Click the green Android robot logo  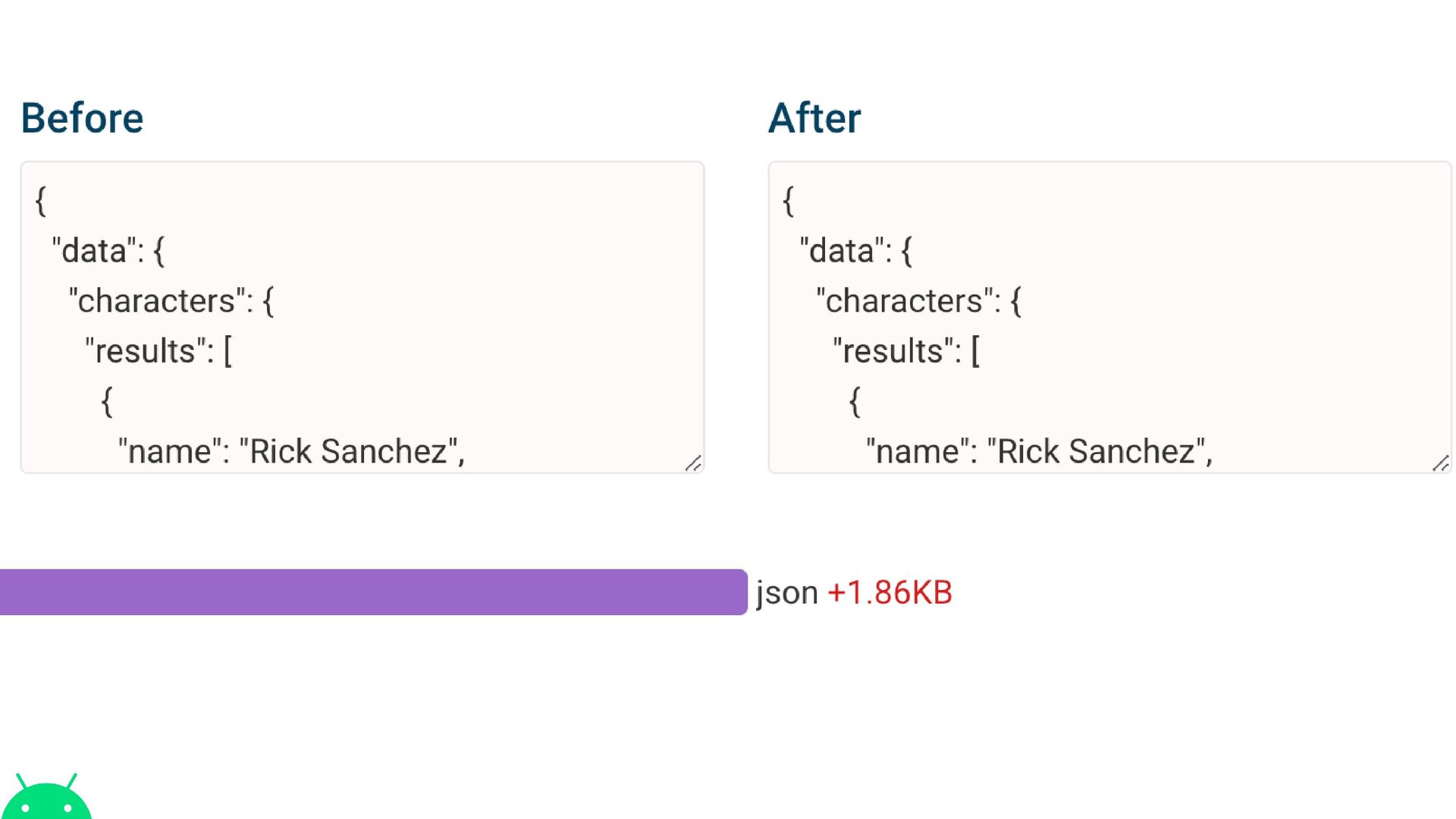click(47, 798)
